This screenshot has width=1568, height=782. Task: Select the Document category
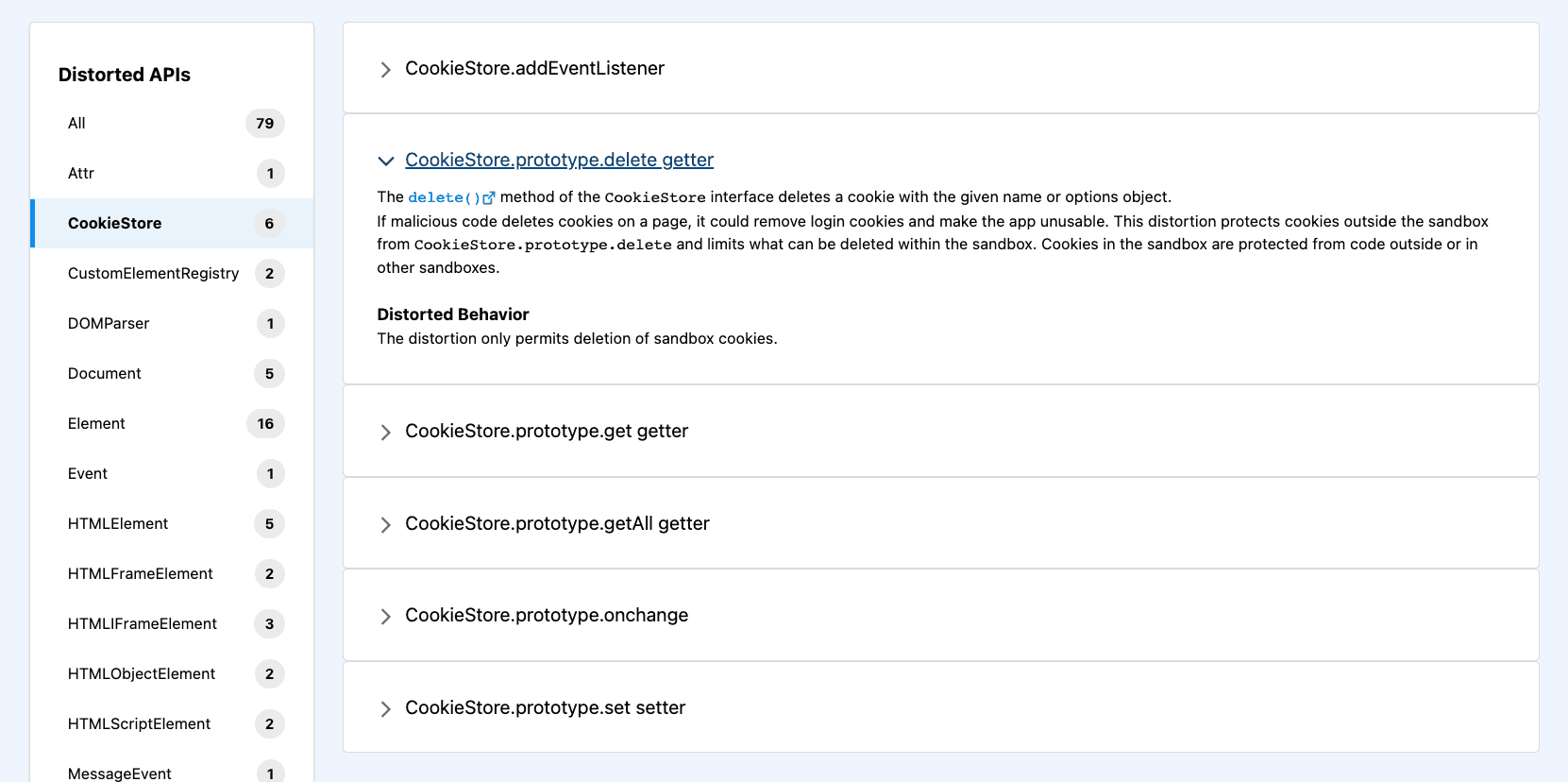(173, 374)
